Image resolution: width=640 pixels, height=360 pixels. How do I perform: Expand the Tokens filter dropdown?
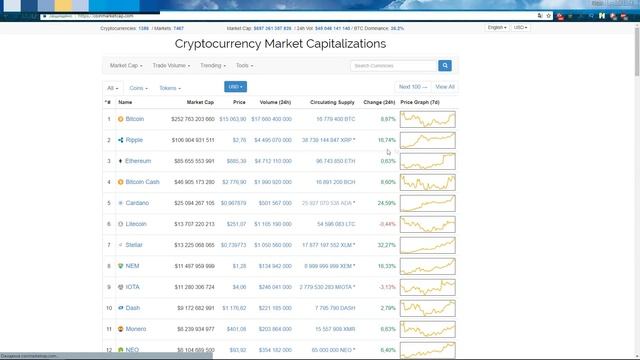tap(170, 88)
